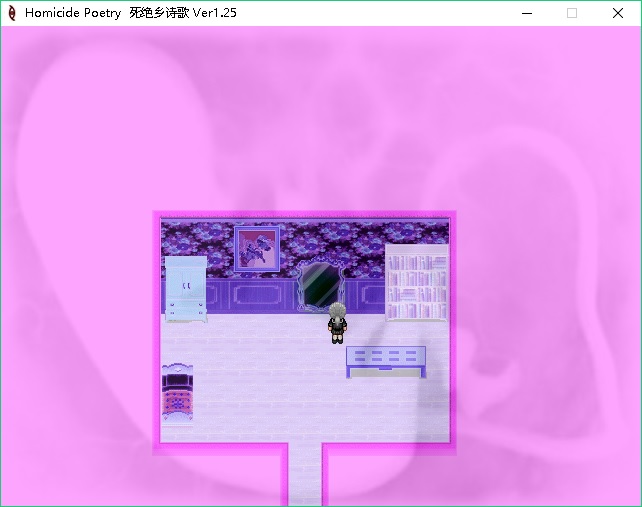Viewport: 642px width, 507px height.
Task: Click the framed painting on the wall
Action: [257, 249]
